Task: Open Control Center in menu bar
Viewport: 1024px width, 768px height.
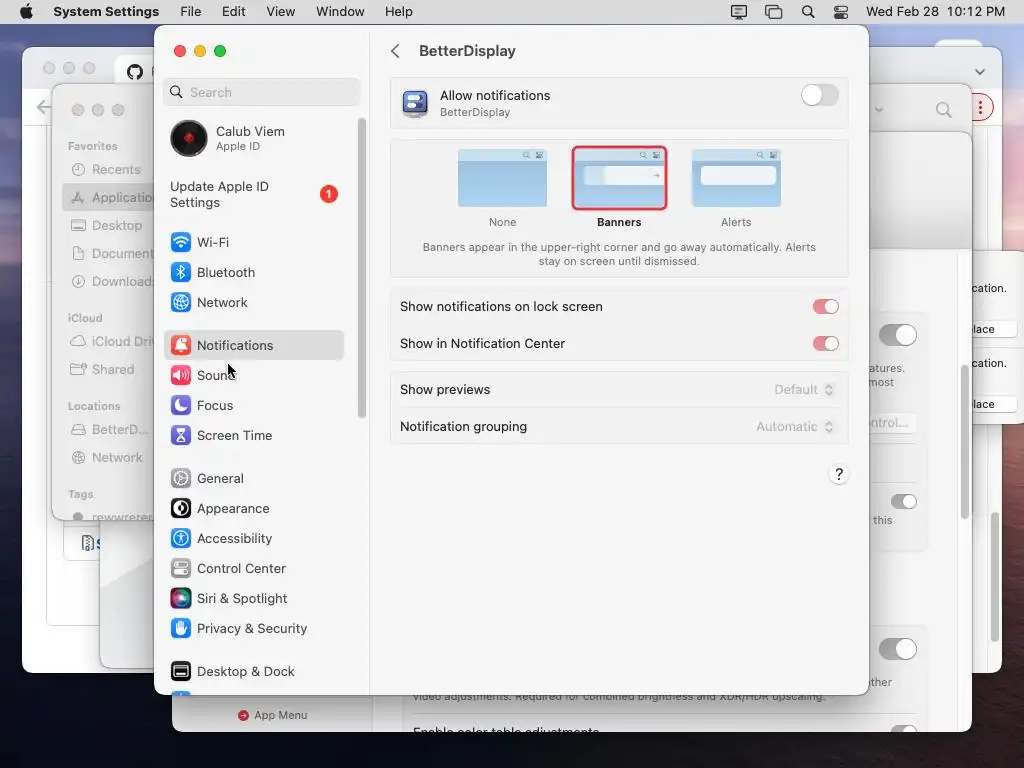Action: (x=841, y=12)
